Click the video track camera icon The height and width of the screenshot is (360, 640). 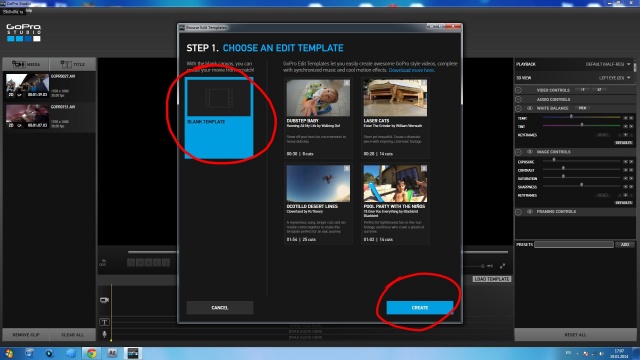click(x=104, y=300)
